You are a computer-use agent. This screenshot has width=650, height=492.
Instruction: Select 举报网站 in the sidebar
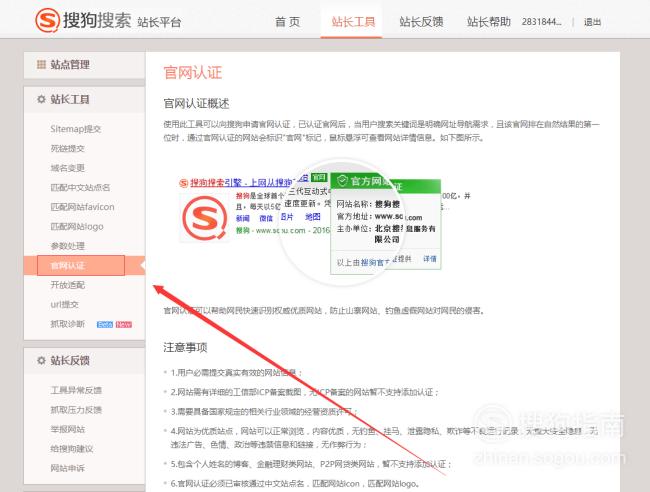[x=68, y=429]
